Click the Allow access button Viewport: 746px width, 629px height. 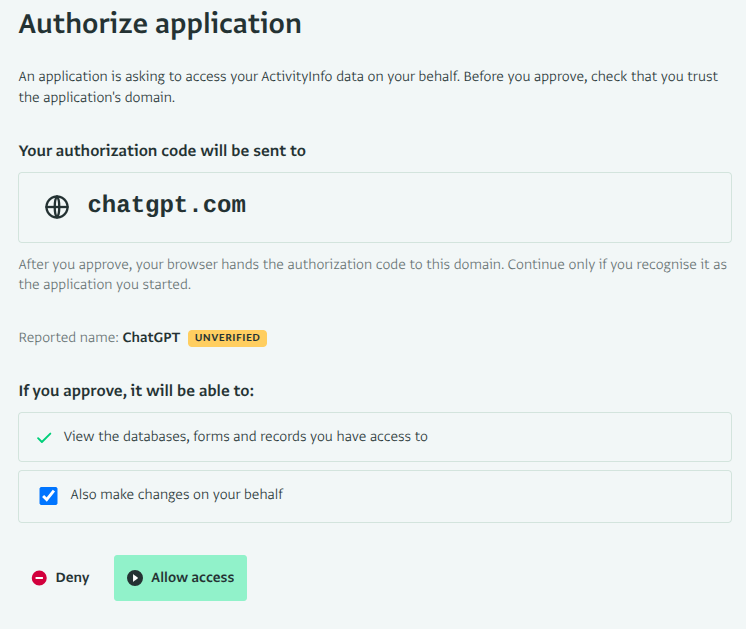[x=180, y=578]
